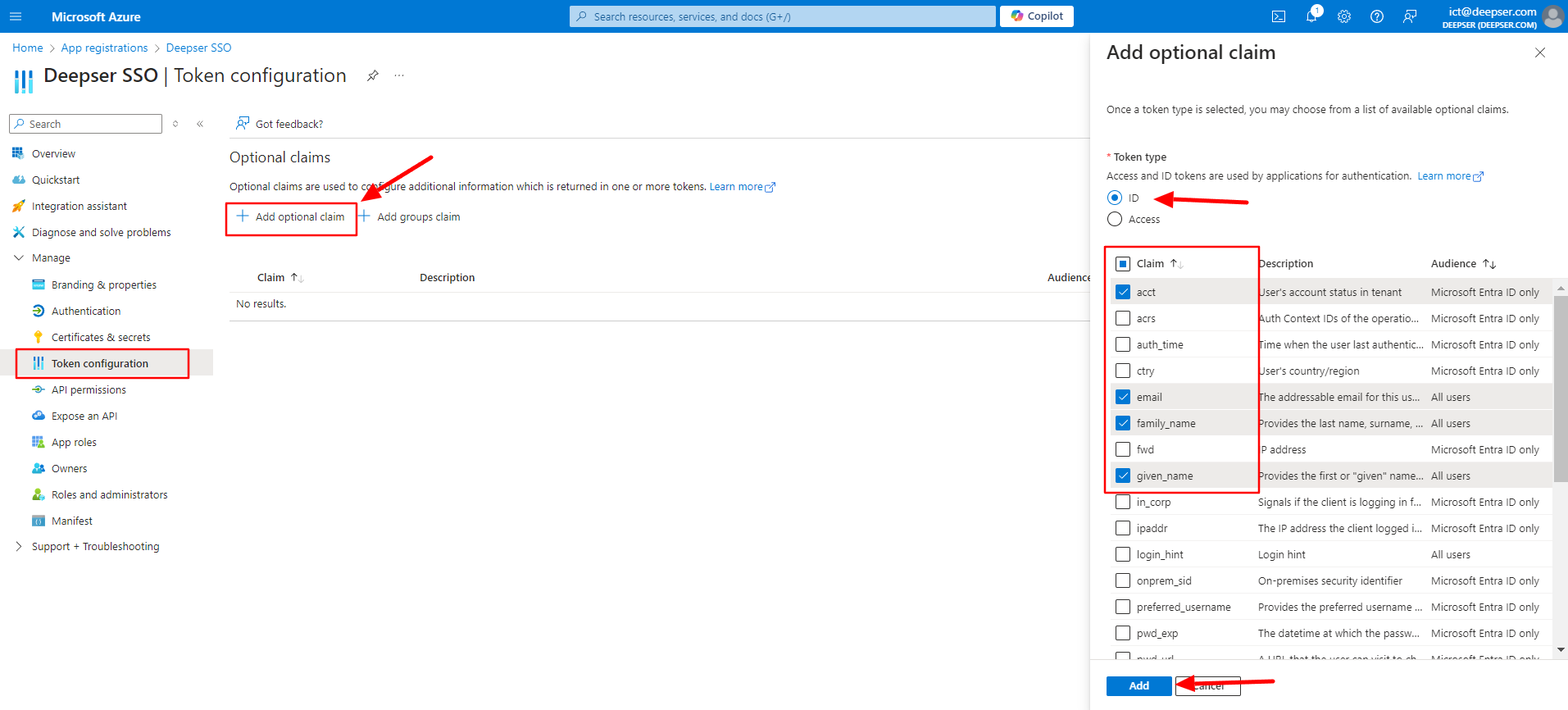Open Cloud Shell from the top bar

pyautogui.click(x=1279, y=16)
